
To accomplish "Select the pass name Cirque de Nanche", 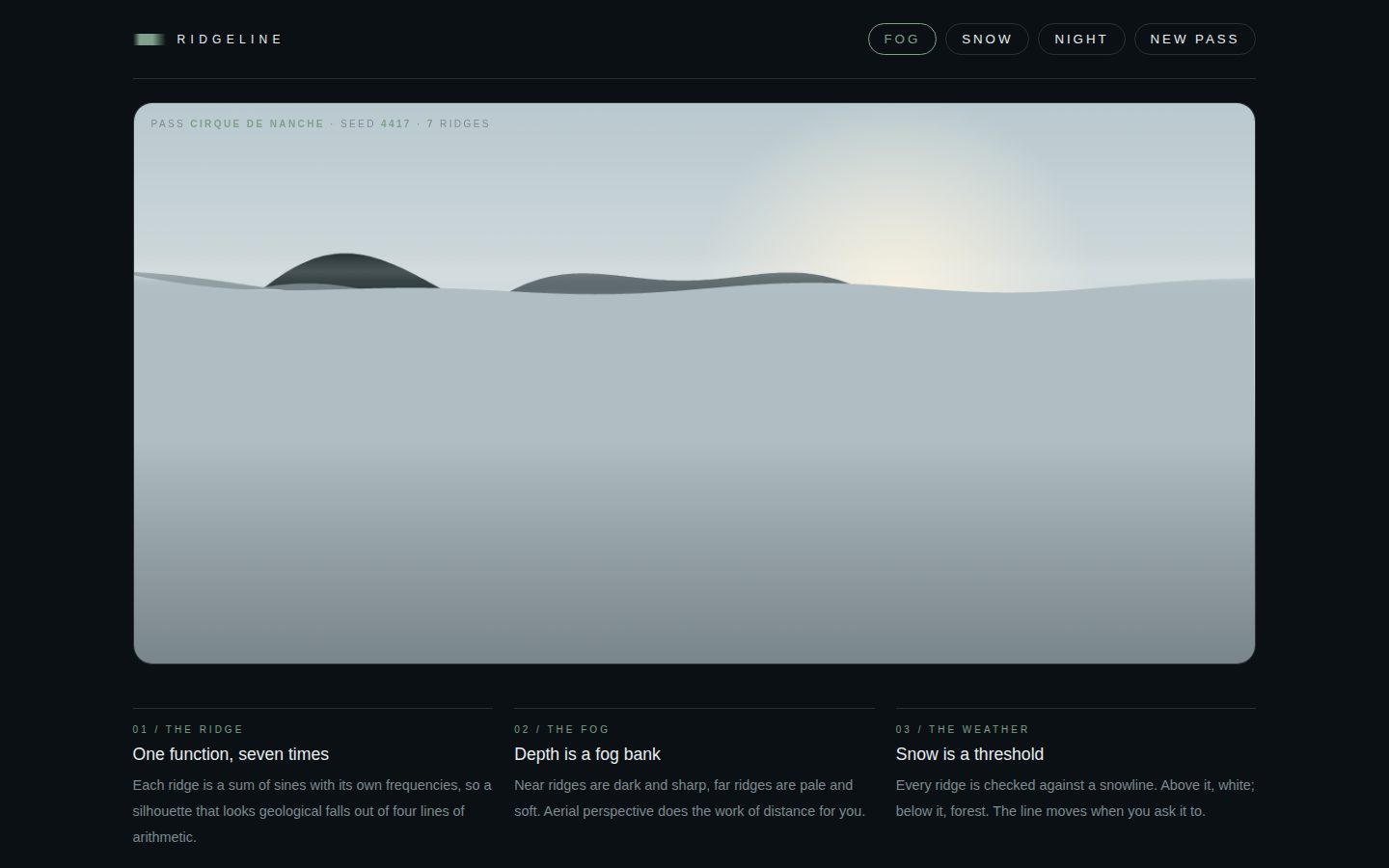I will pos(258,123).
